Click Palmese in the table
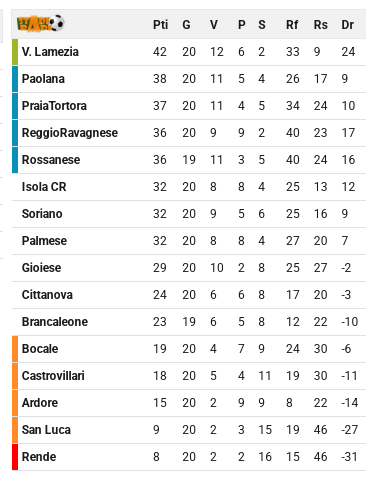 pyautogui.click(x=44, y=241)
